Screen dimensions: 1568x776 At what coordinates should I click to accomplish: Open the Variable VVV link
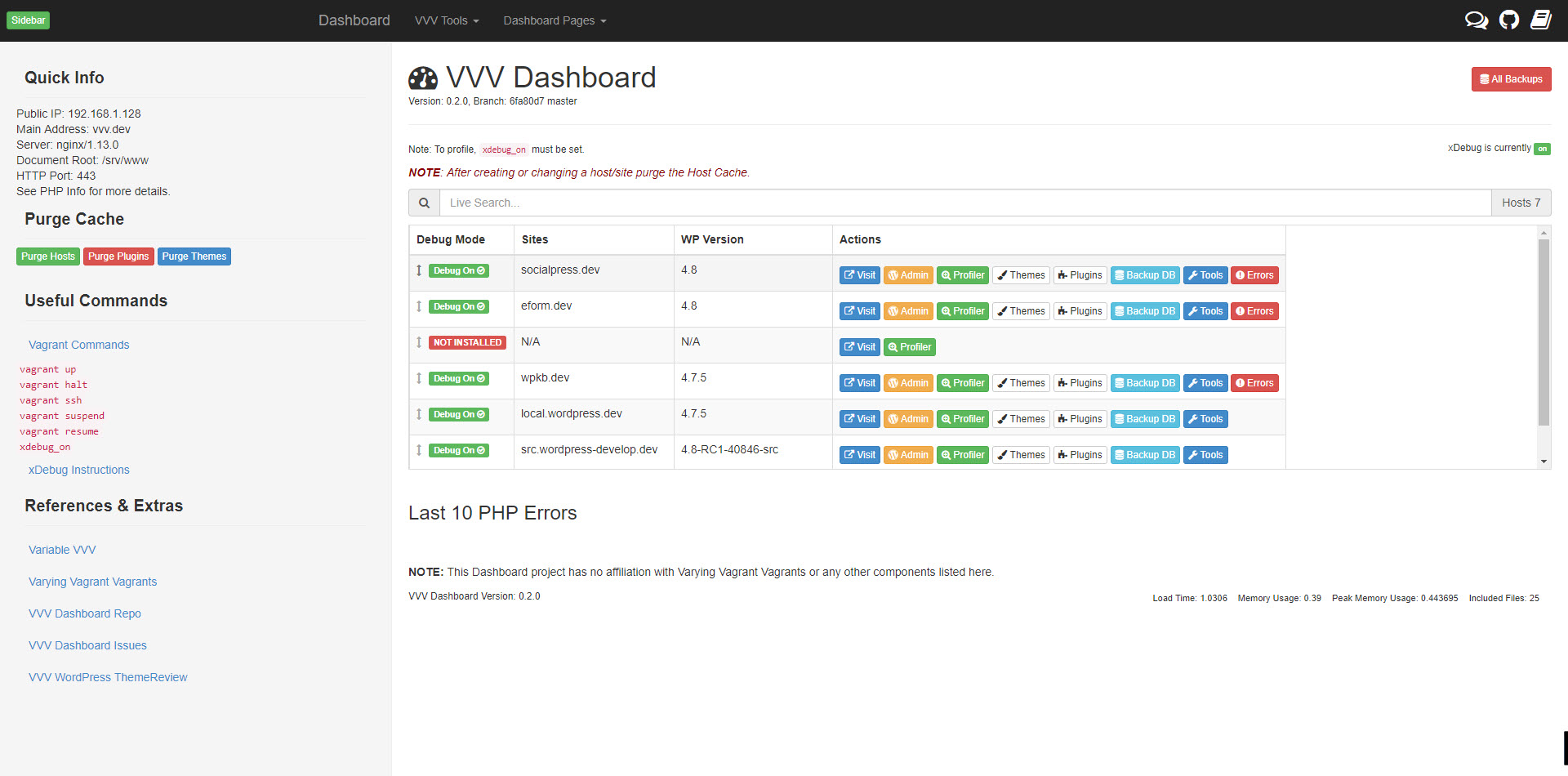click(62, 550)
